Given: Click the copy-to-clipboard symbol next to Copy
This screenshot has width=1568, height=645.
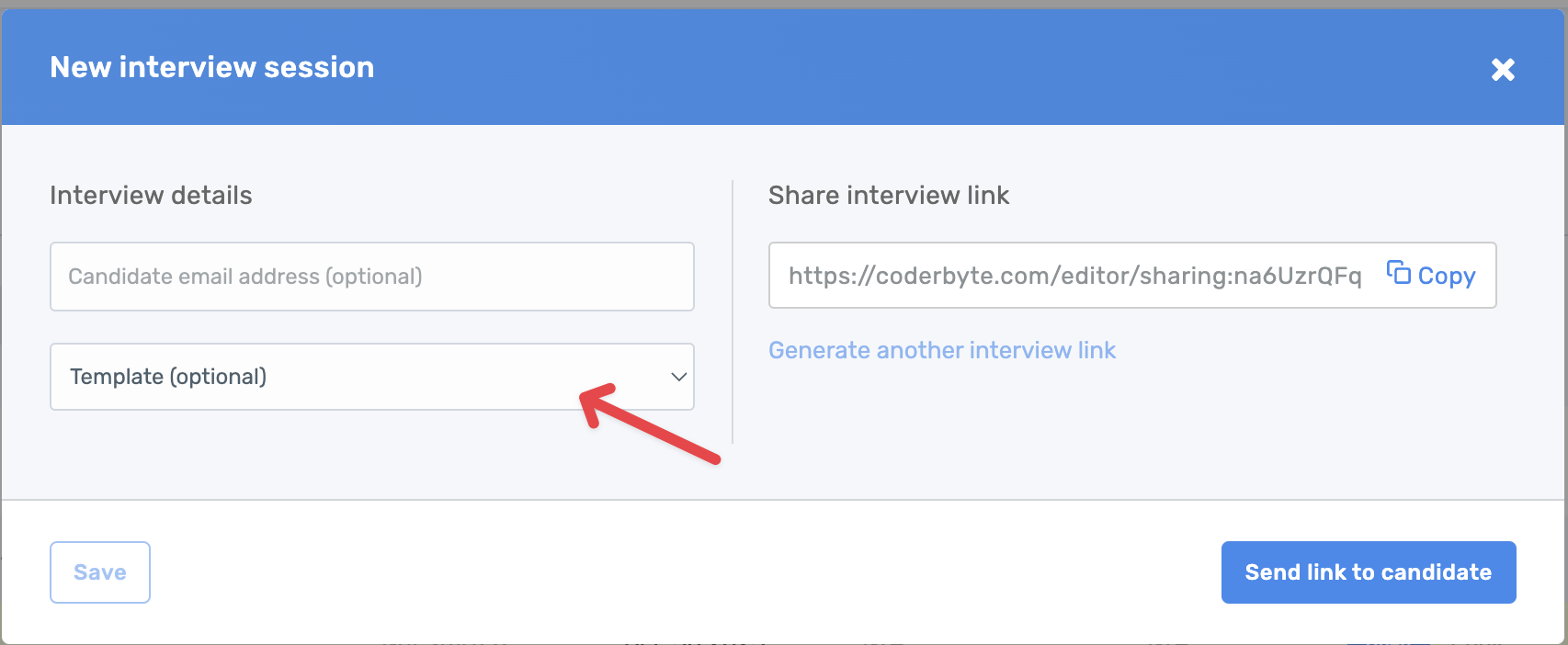Looking at the screenshot, I should 1398,274.
